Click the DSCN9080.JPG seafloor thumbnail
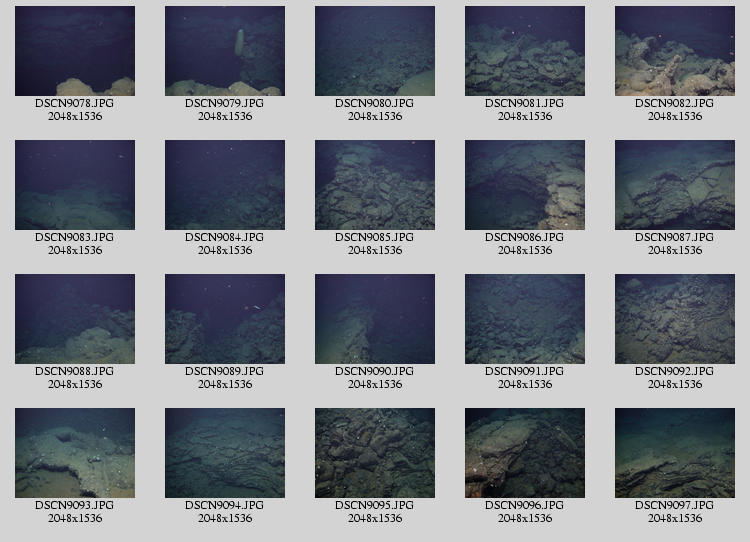The height and width of the screenshot is (542, 750). [375, 51]
